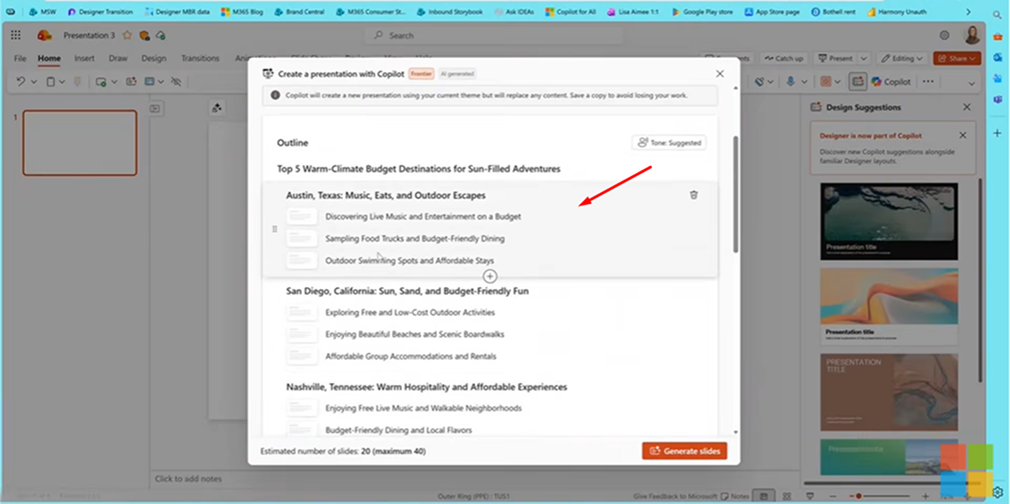
Task: Close the Create a presentation with Copilot dialog
Action: [720, 74]
